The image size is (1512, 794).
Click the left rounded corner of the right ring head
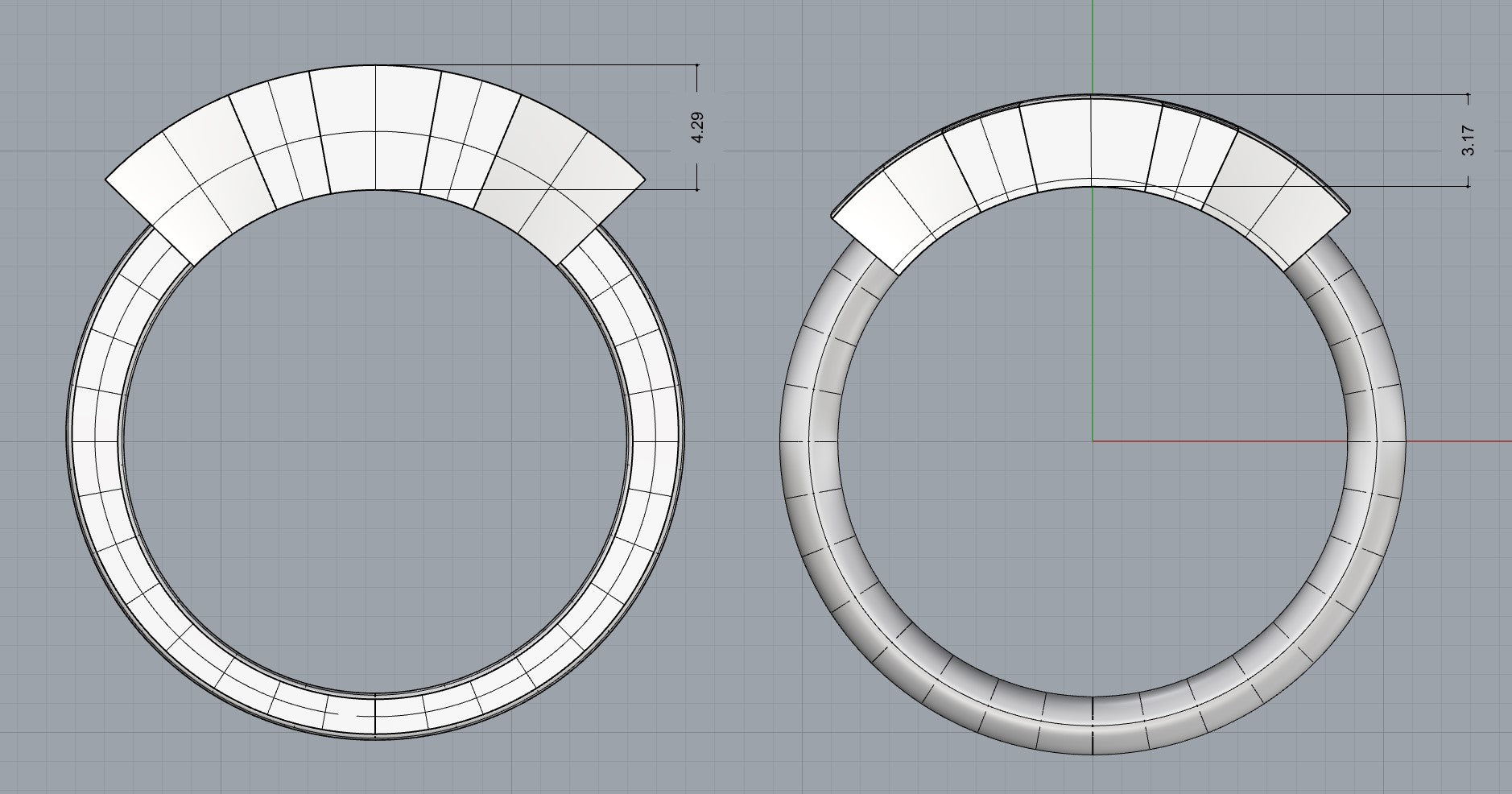coord(835,216)
